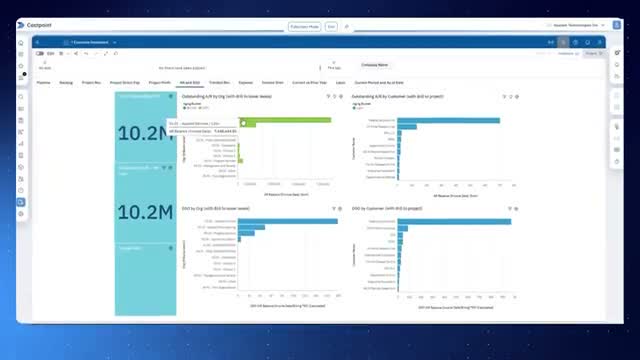Open settings gear on Outstanding A/R by Customer chart
Image resolution: width=640 pixels, height=360 pixels.
(517, 97)
